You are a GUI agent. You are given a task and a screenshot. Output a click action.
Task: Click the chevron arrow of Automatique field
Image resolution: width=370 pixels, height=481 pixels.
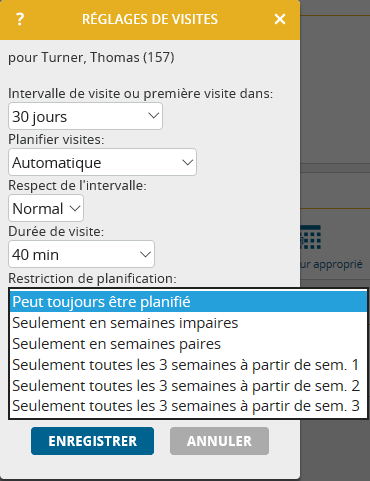(x=188, y=162)
